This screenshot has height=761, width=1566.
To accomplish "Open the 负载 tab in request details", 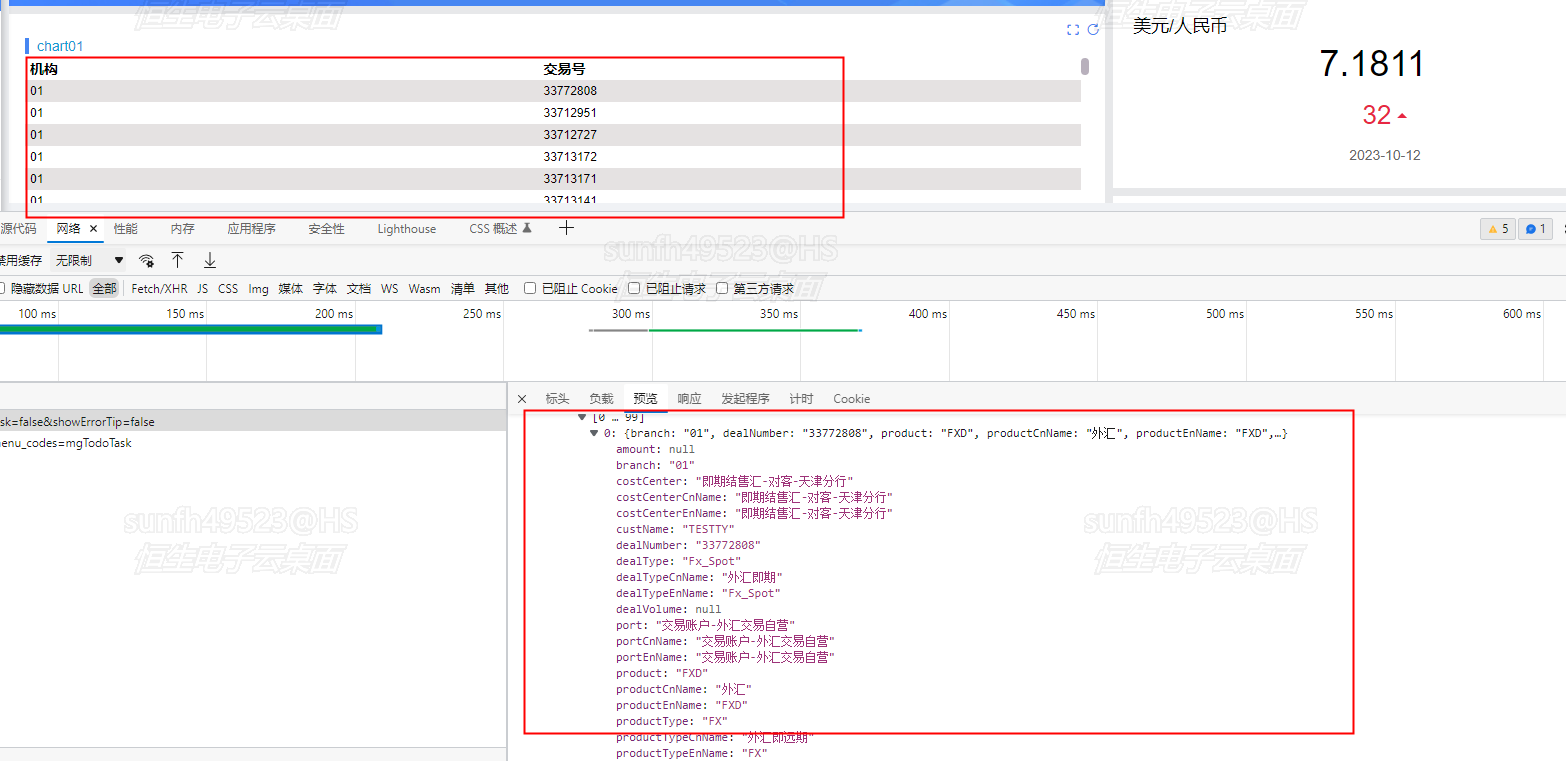I will point(601,399).
